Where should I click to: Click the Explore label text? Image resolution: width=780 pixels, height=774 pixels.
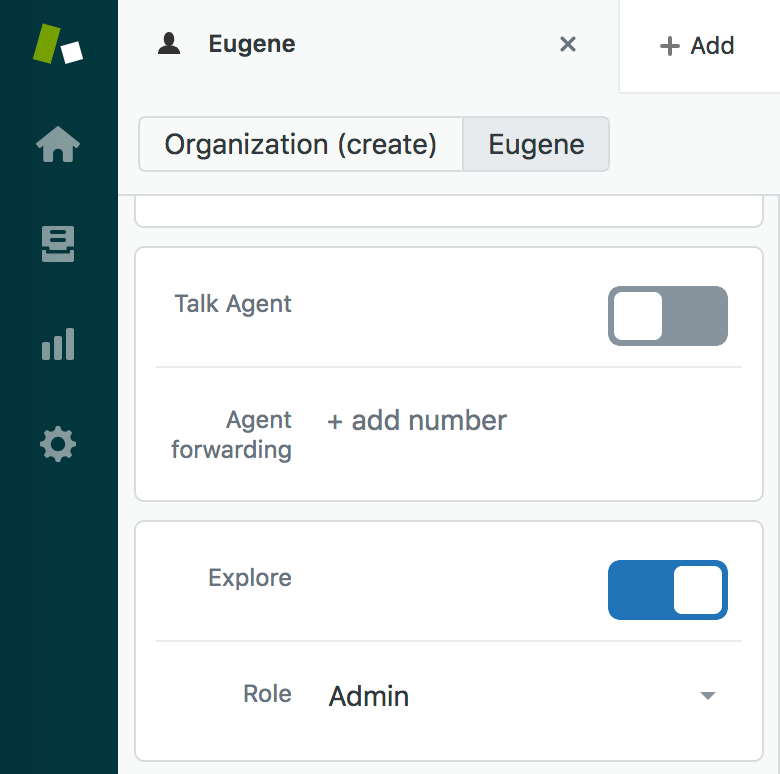250,578
